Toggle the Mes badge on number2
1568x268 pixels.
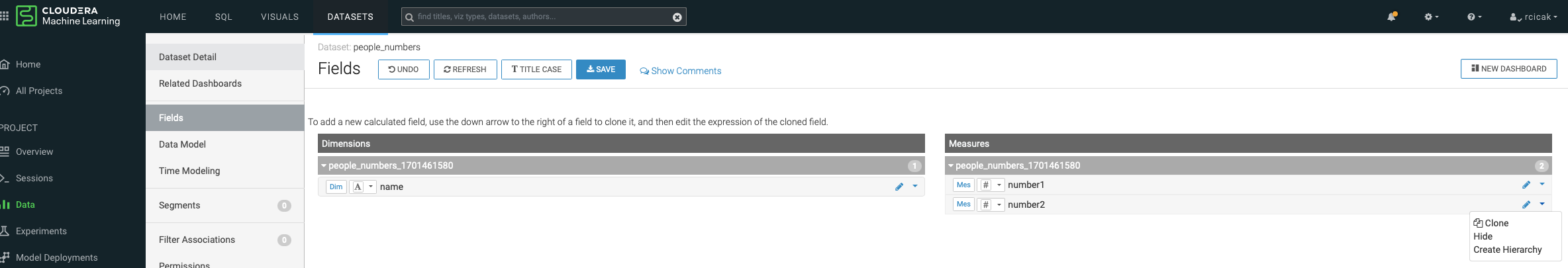(963, 204)
